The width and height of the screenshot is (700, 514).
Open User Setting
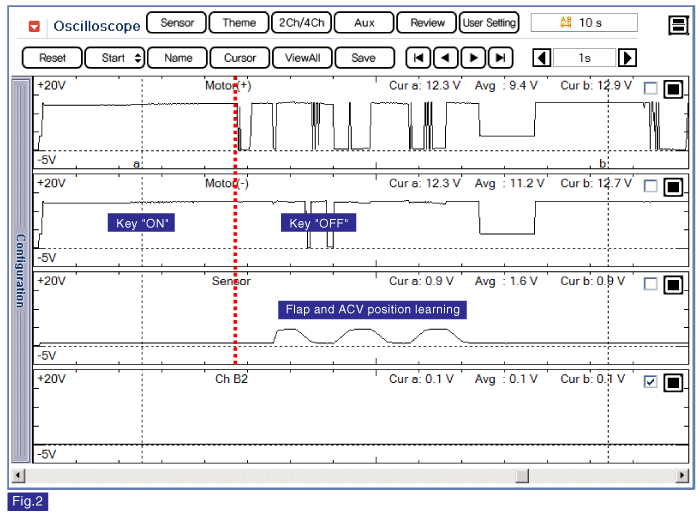(489, 23)
